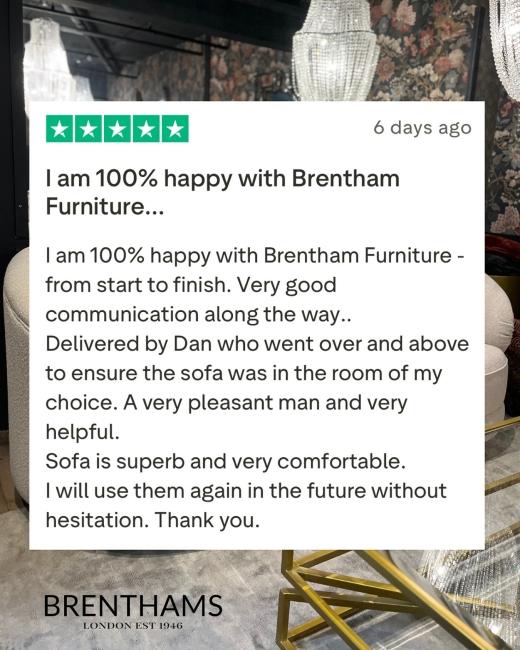
Task: Click the second green rating star
Action: [x=88, y=129]
